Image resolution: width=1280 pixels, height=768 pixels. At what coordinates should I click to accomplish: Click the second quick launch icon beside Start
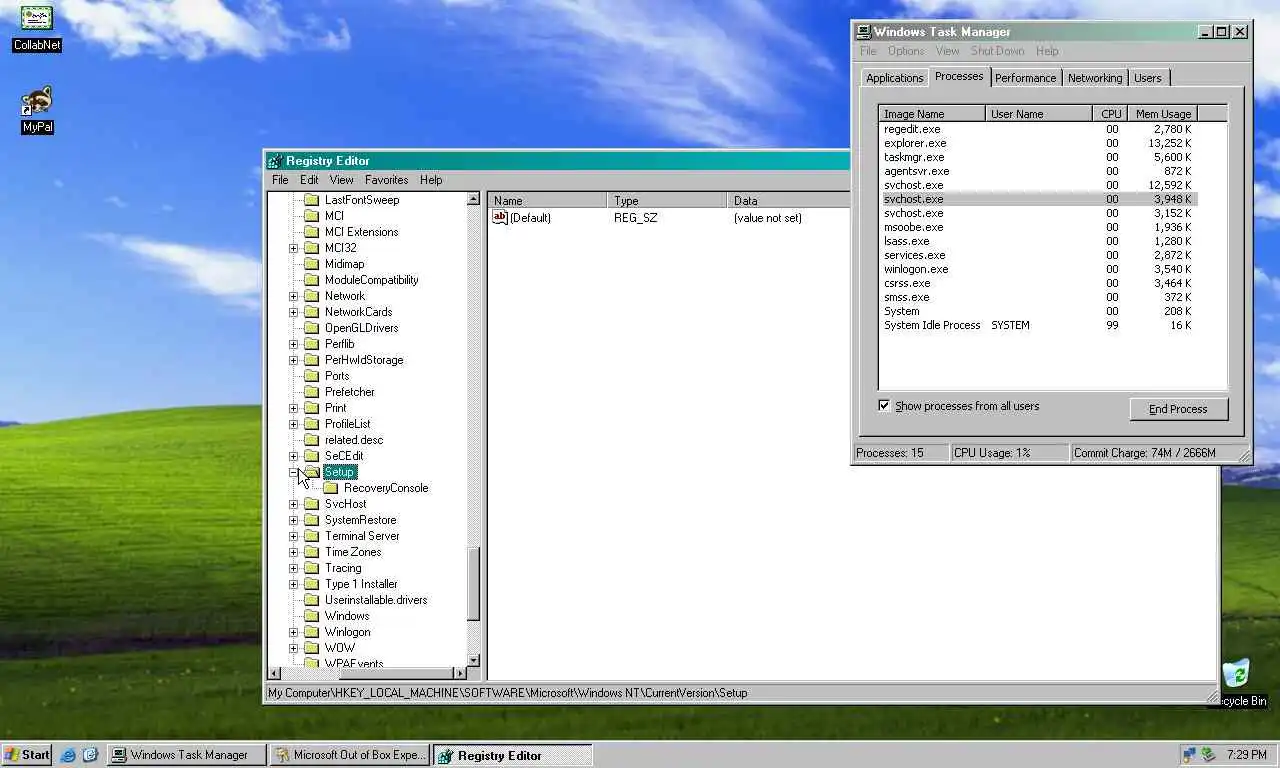coord(89,755)
